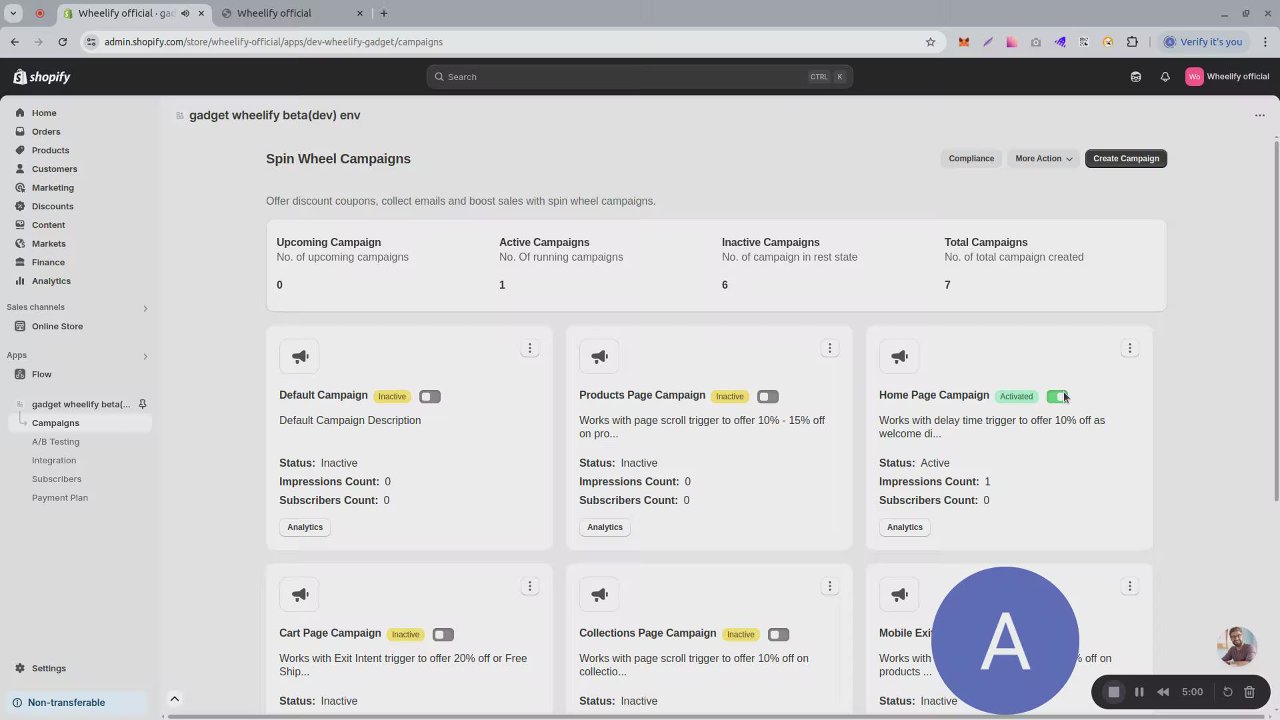Toggle the Default Campaign switch on

click(x=430, y=397)
